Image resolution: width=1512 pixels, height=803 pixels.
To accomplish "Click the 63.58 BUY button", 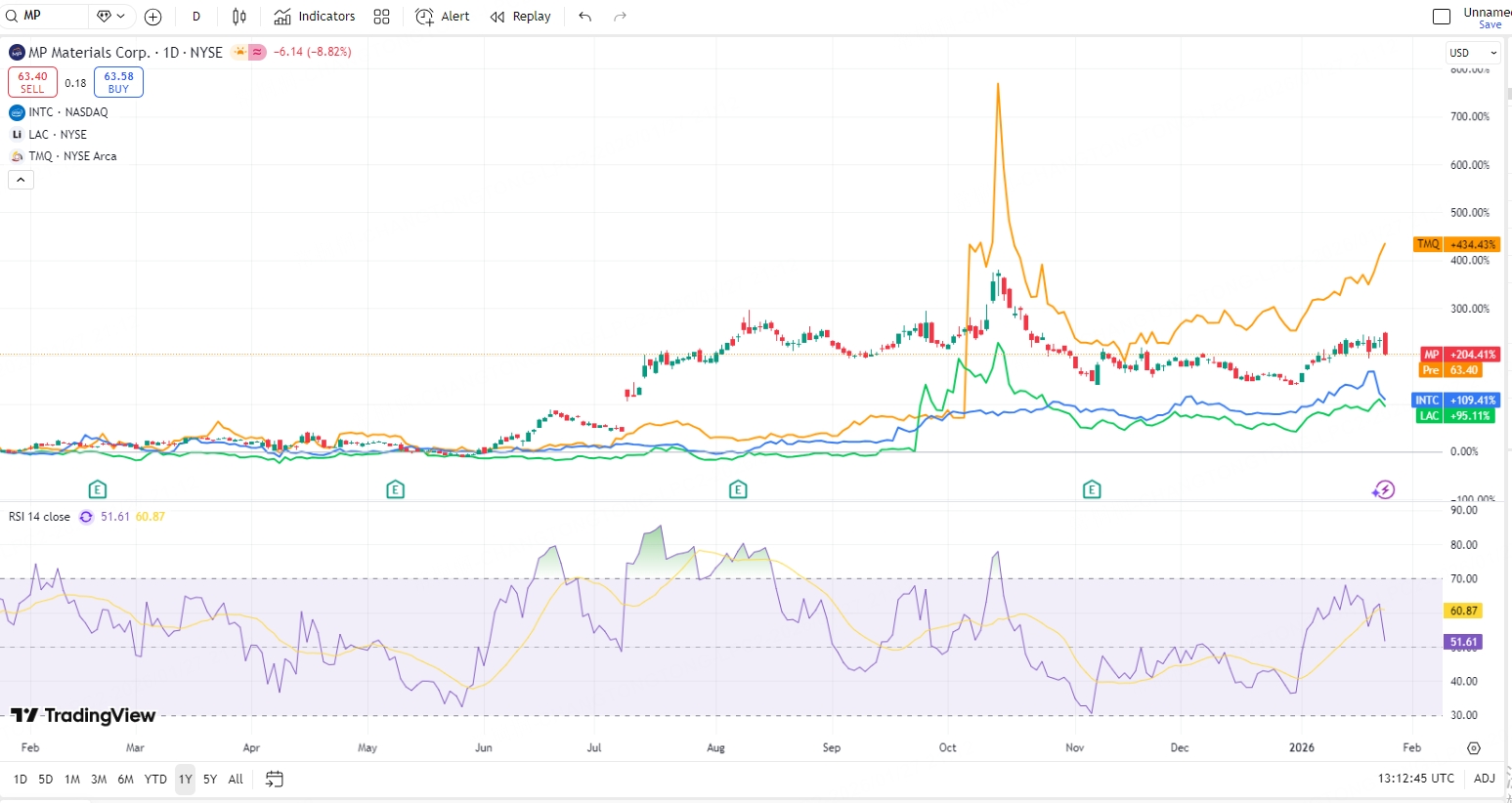I will (118, 82).
